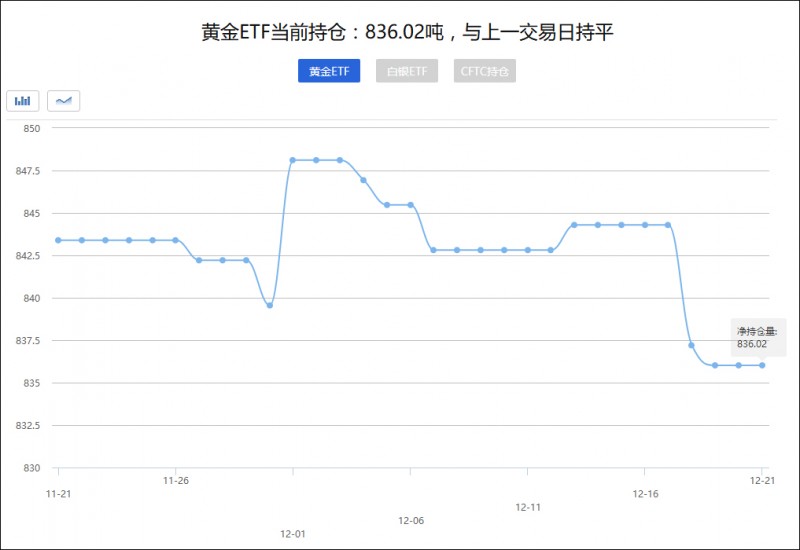Click the 850 y-axis label
The image size is (800, 550).
(x=32, y=129)
